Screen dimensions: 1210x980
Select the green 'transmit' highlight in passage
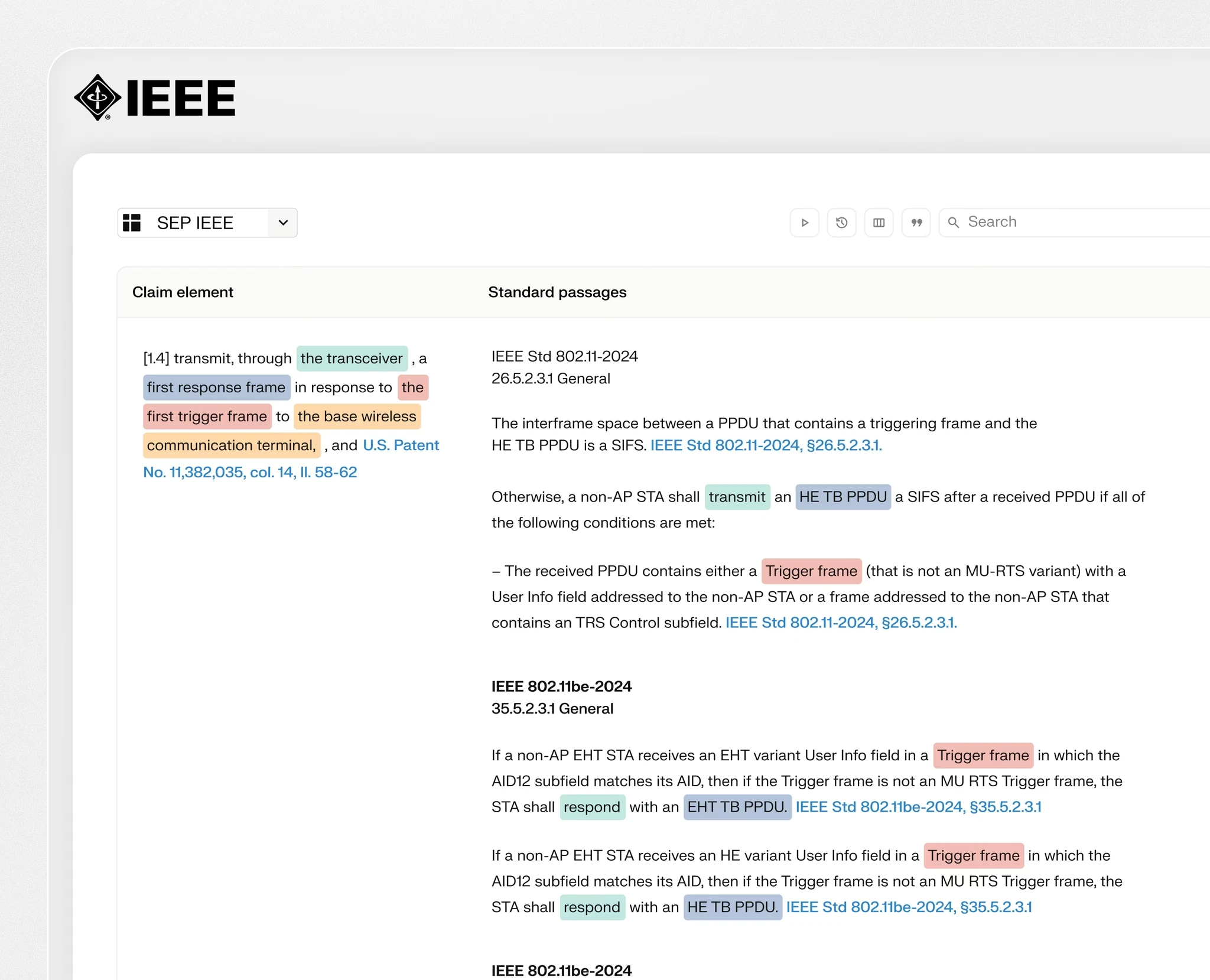pyautogui.click(x=737, y=497)
